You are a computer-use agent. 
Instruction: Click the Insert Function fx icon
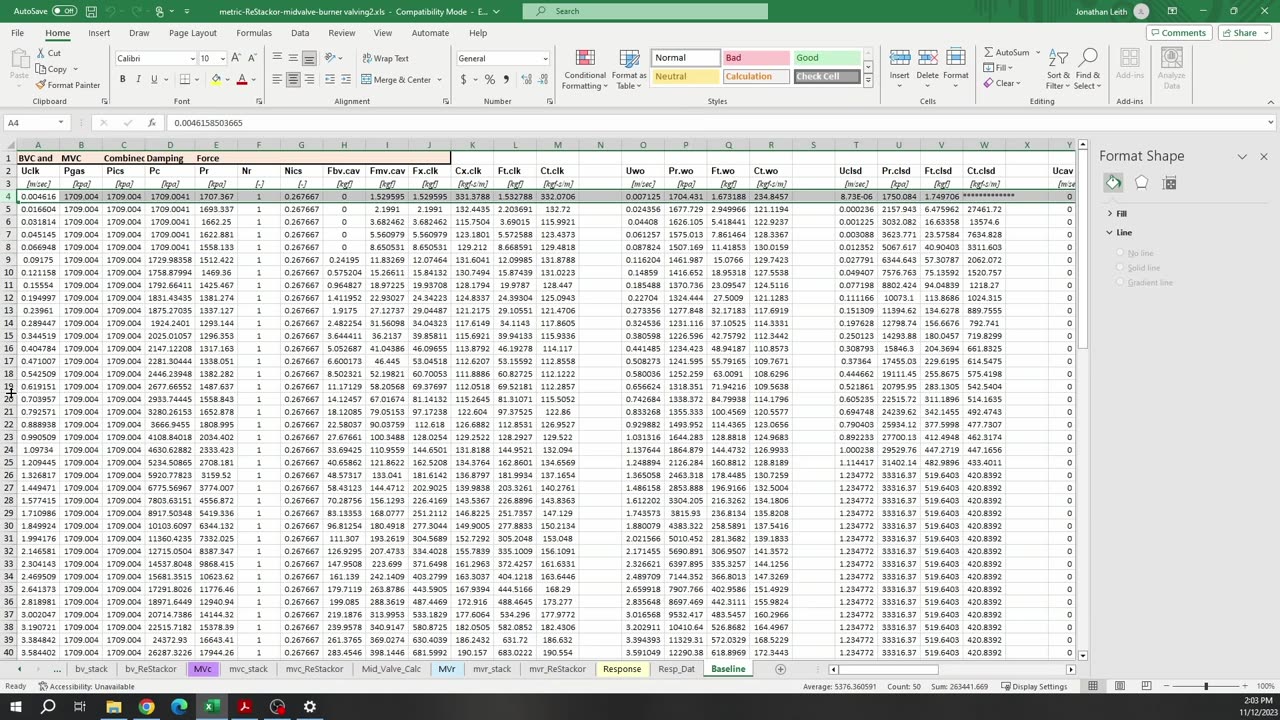151,122
